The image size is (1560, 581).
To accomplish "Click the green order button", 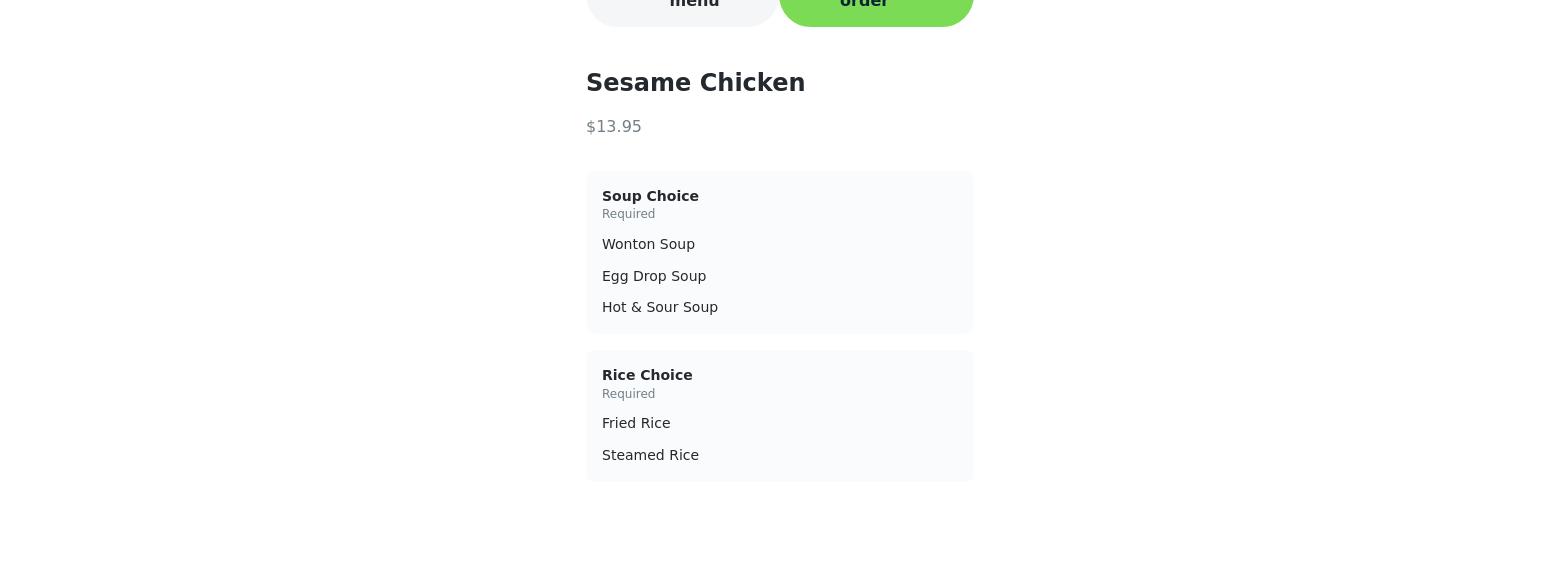I will (x=876, y=8).
